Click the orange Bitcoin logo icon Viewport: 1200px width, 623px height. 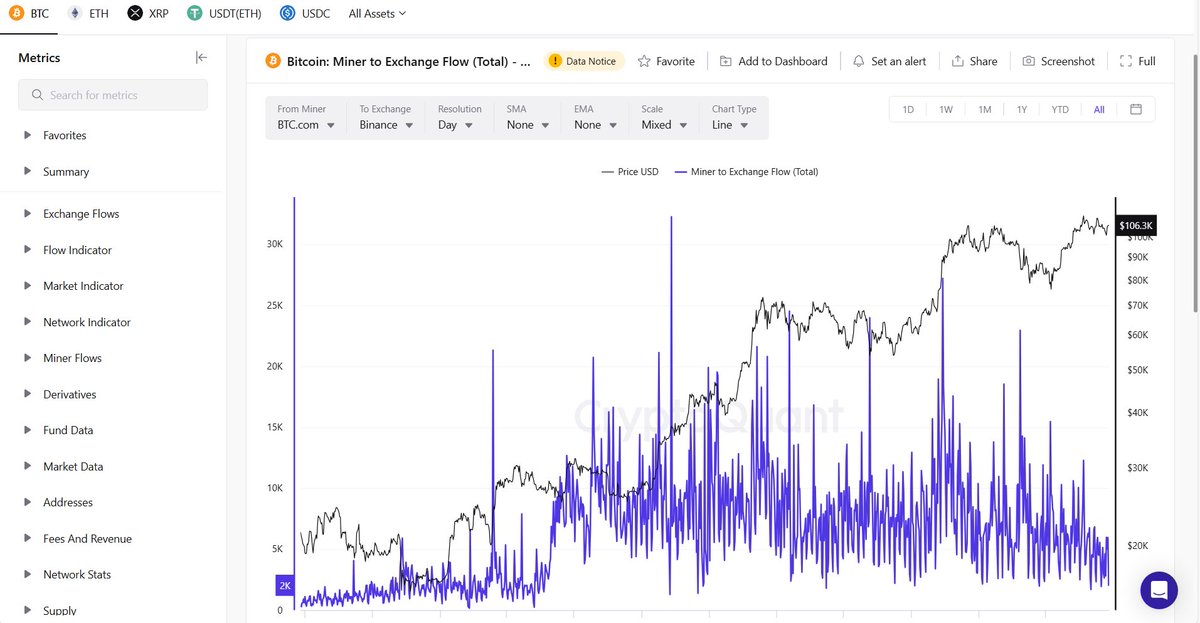coord(14,14)
